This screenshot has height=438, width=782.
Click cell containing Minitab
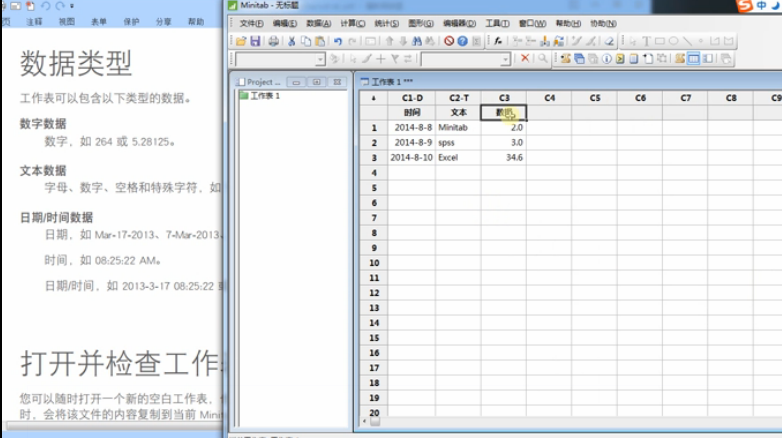[x=458, y=128]
